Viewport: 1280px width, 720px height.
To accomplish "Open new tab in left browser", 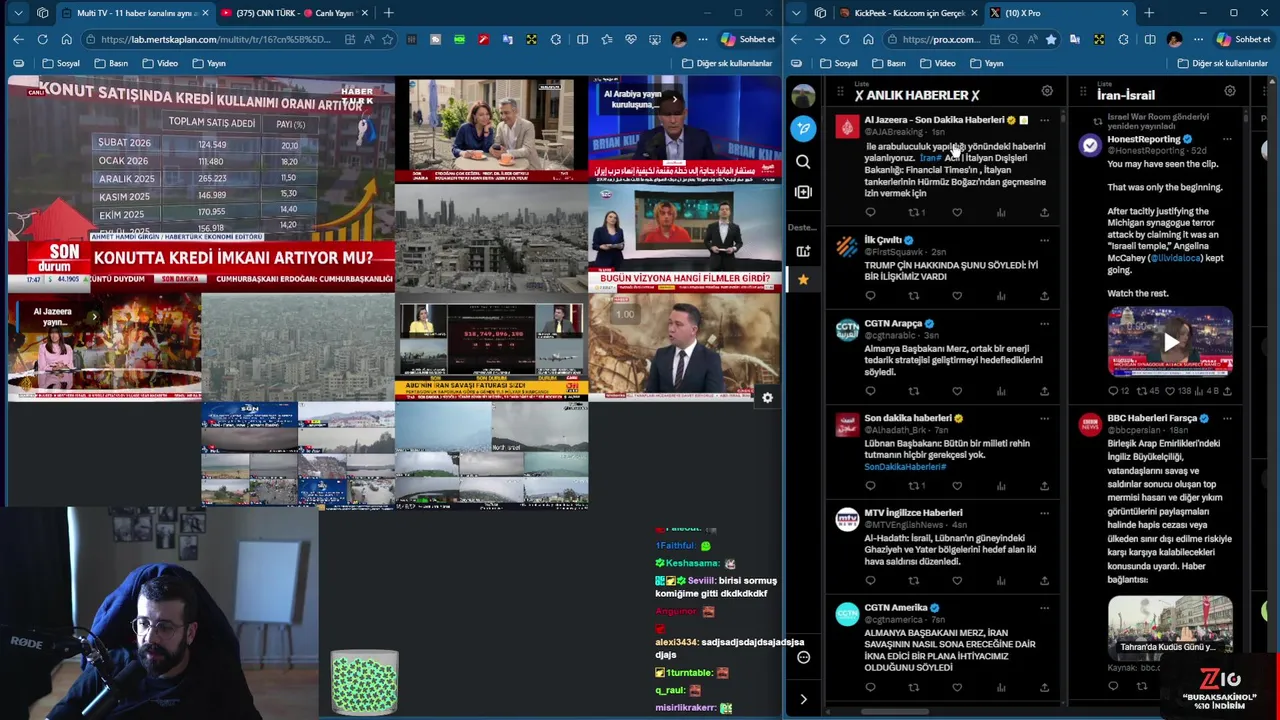I will pyautogui.click(x=388, y=13).
